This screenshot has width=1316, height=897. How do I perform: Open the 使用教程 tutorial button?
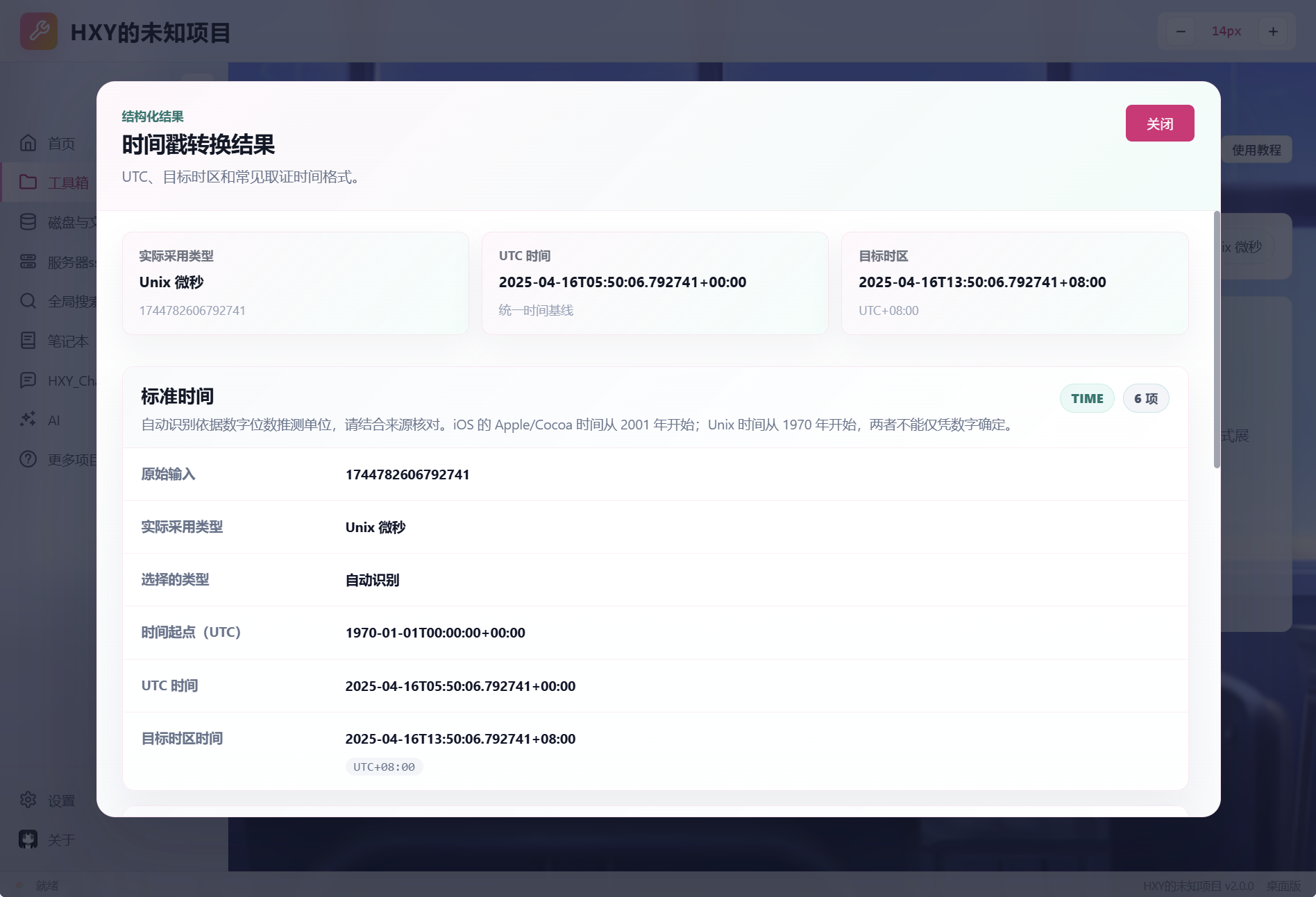point(1256,150)
